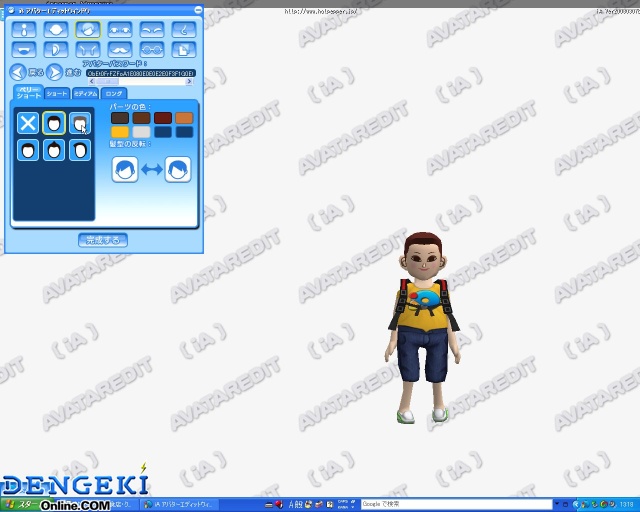This screenshot has width=640, height=512.
Task: Open the sideburns category icon
Action: [x=88, y=50]
